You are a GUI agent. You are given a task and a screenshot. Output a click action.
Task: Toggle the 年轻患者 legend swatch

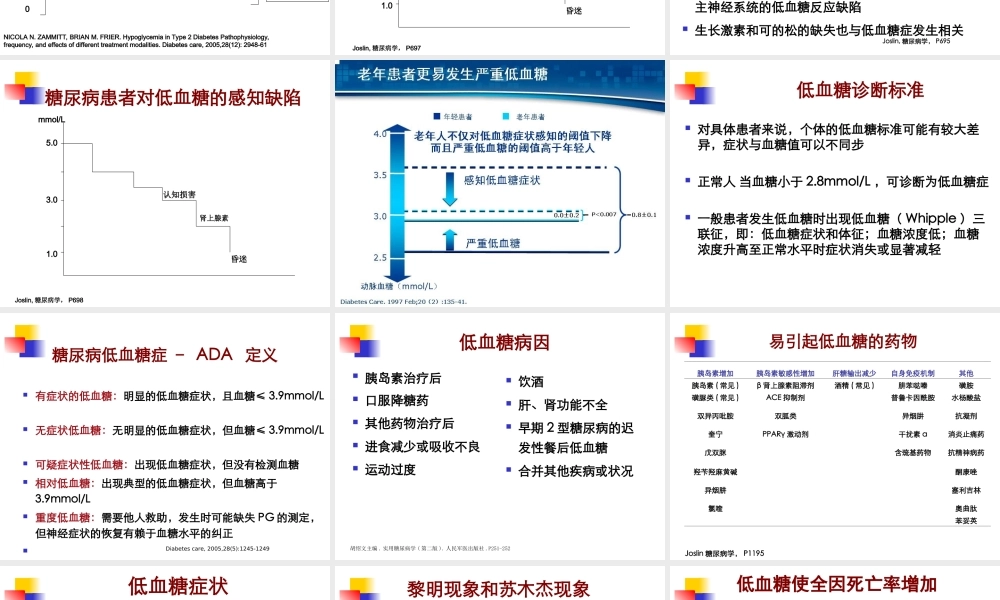[x=436, y=115]
